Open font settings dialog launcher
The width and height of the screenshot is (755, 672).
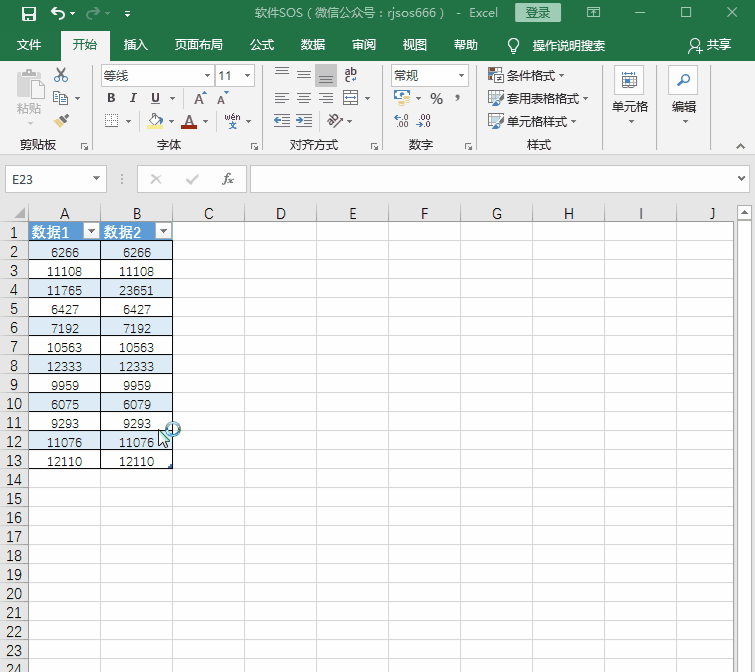pyautogui.click(x=254, y=146)
